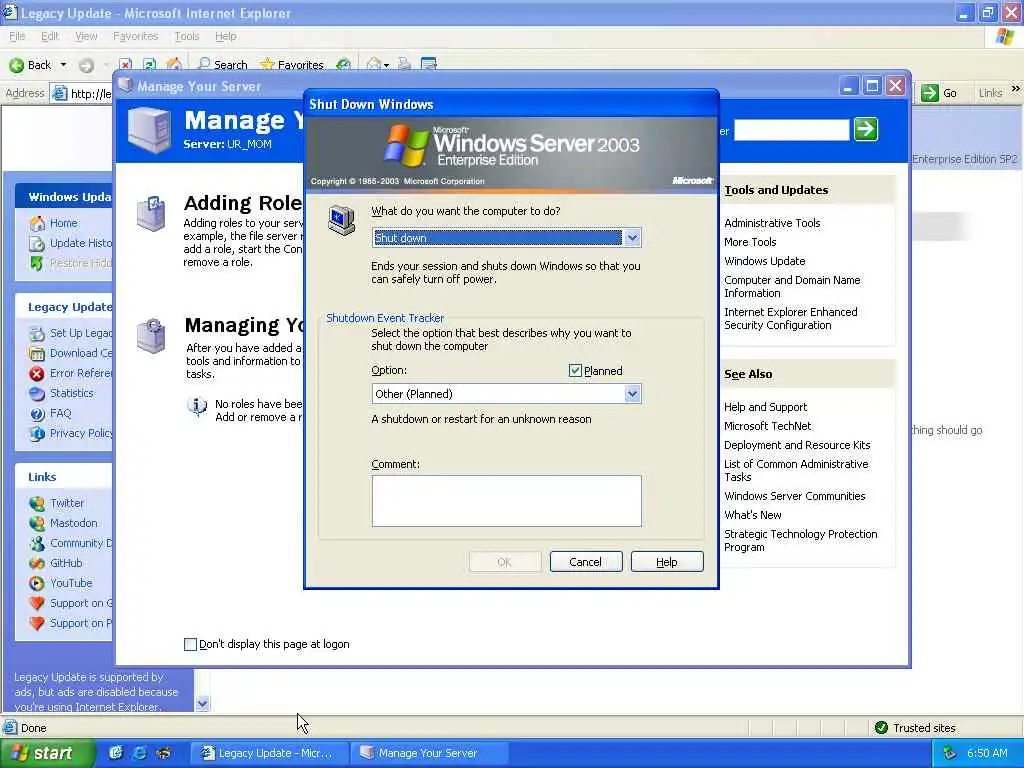Click the Download Center icon in sidebar
Viewport: 1024px width, 768px height.
click(37, 353)
